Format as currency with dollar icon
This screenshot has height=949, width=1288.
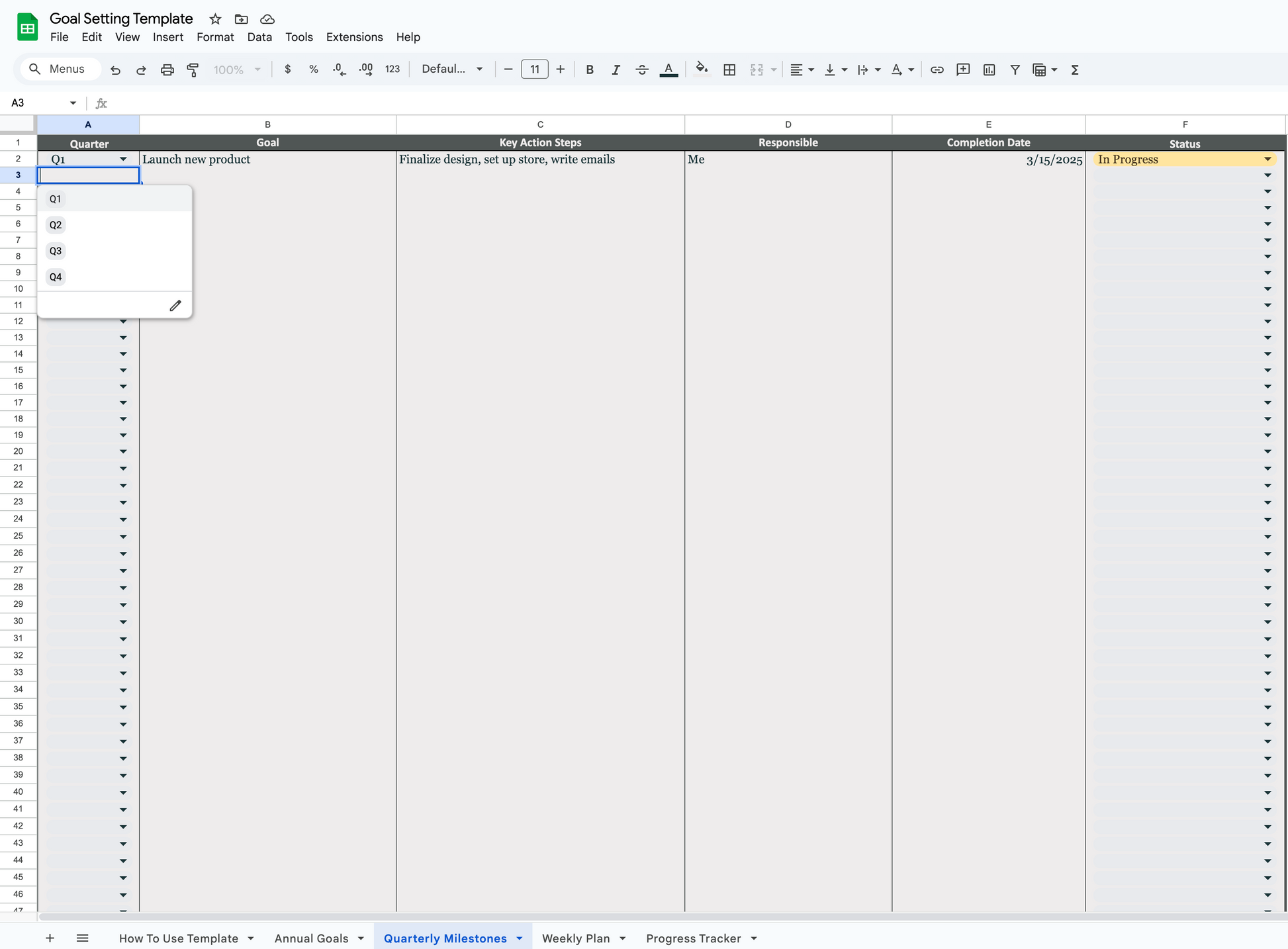click(x=287, y=69)
